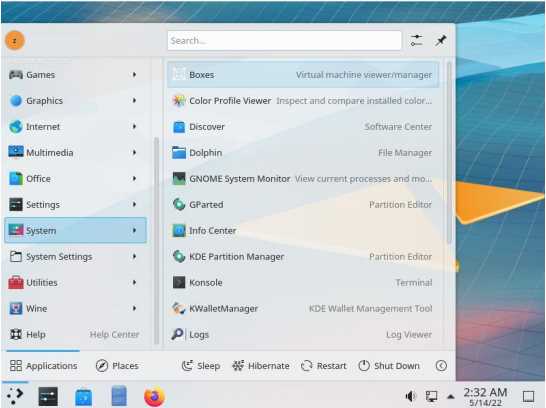546x408 pixels.
Task: Pin the launcher open with pin icon
Action: (x=440, y=40)
